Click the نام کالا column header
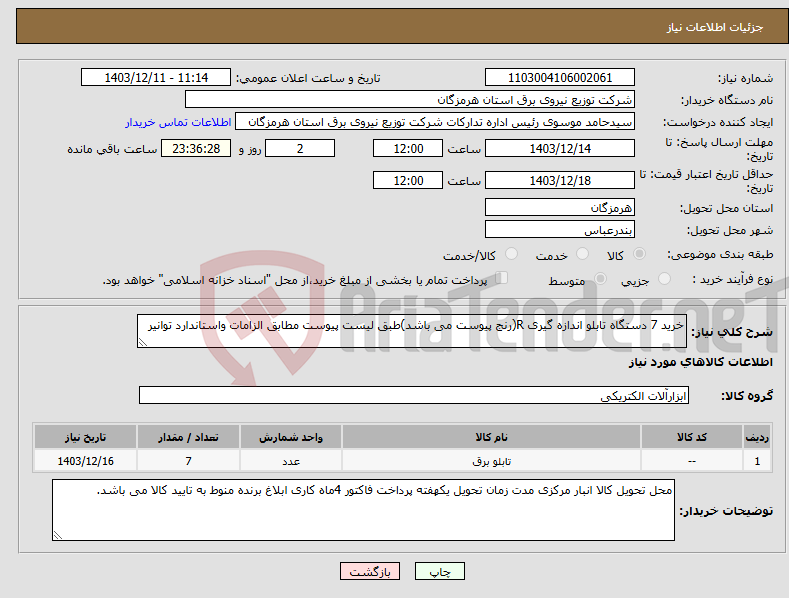The width and height of the screenshot is (789, 598). click(x=491, y=437)
